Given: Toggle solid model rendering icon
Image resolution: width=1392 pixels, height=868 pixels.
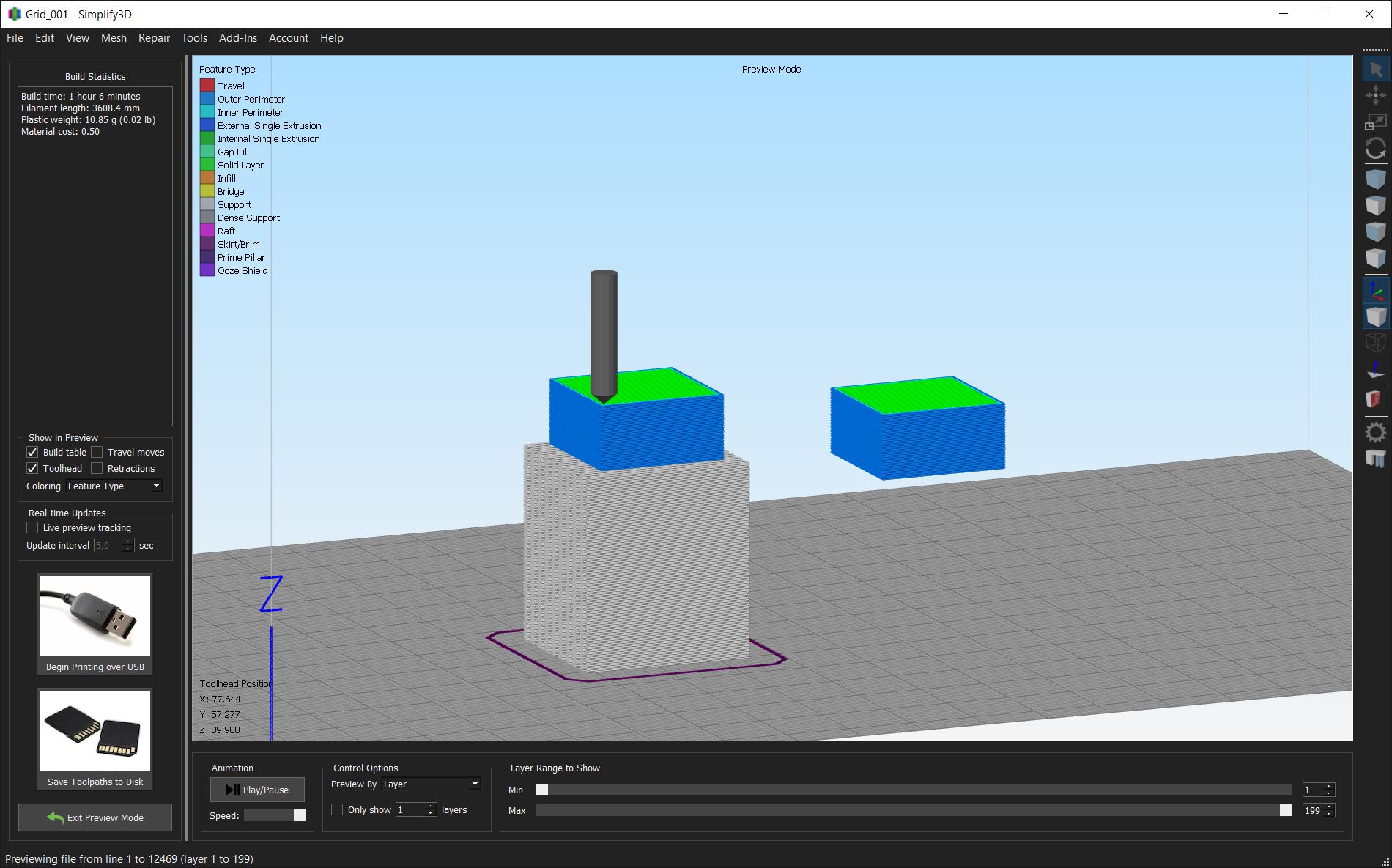Looking at the screenshot, I should point(1375,316).
